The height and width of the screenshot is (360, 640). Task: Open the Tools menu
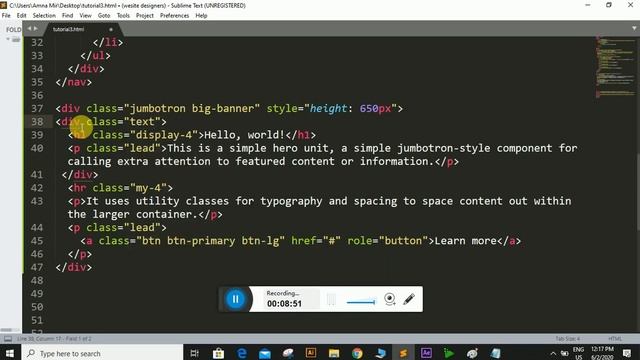123,16
